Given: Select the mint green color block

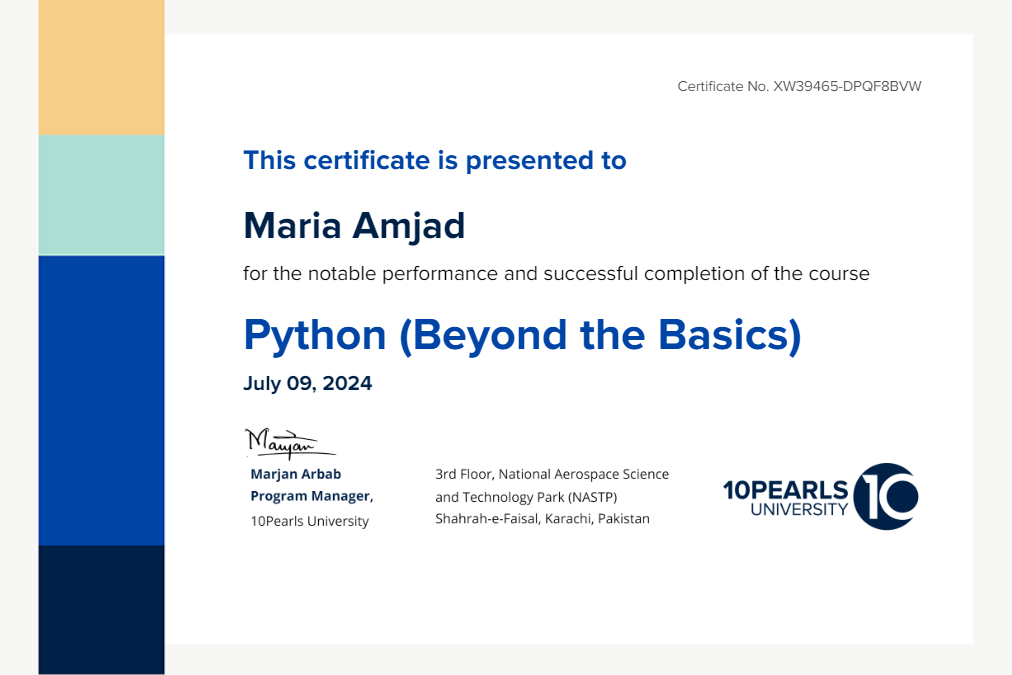Looking at the screenshot, I should [x=101, y=195].
